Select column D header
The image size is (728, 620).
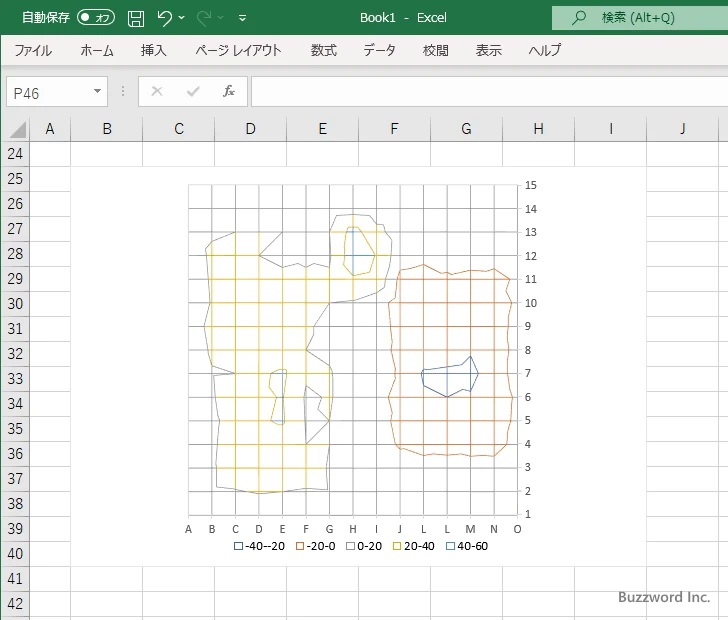pos(251,129)
